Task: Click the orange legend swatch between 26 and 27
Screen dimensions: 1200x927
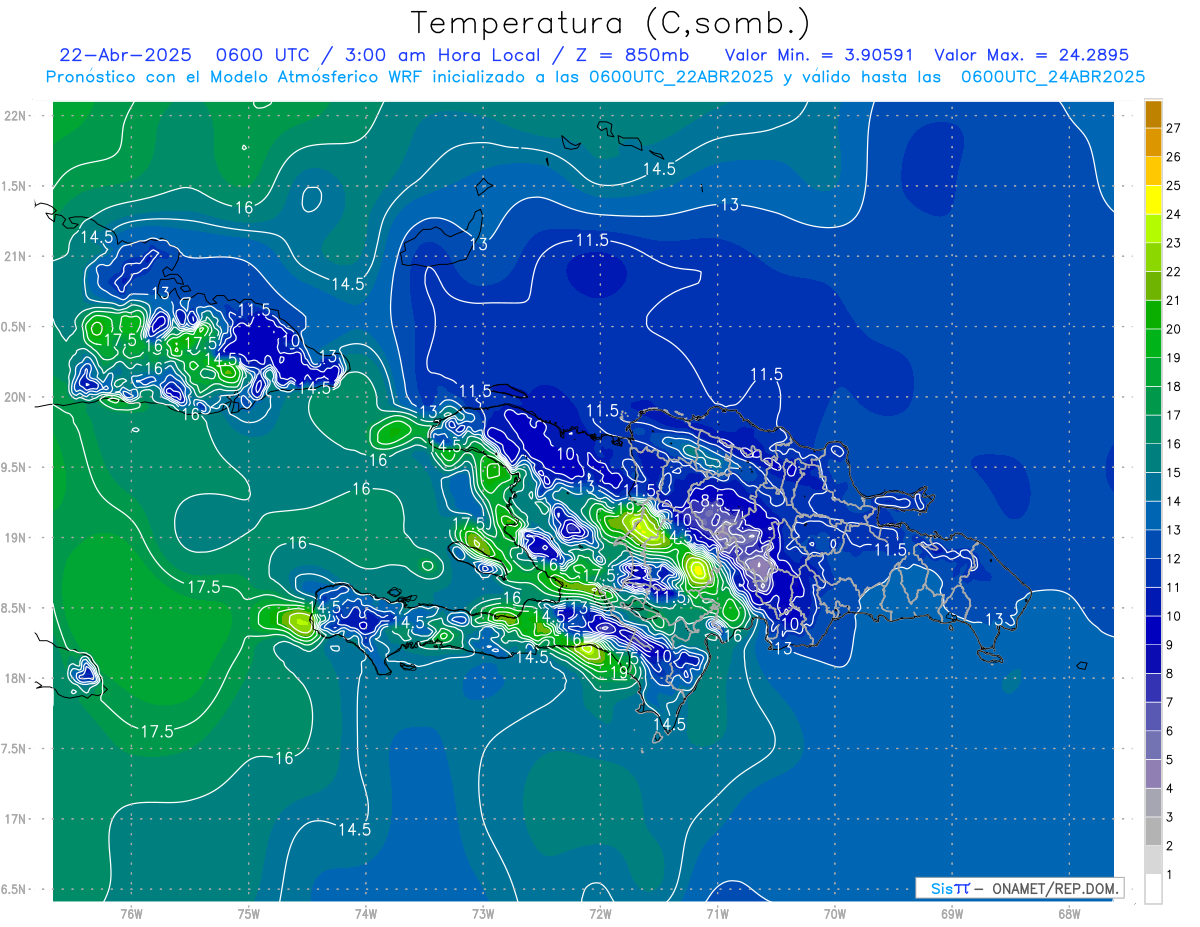Action: 1153,142
